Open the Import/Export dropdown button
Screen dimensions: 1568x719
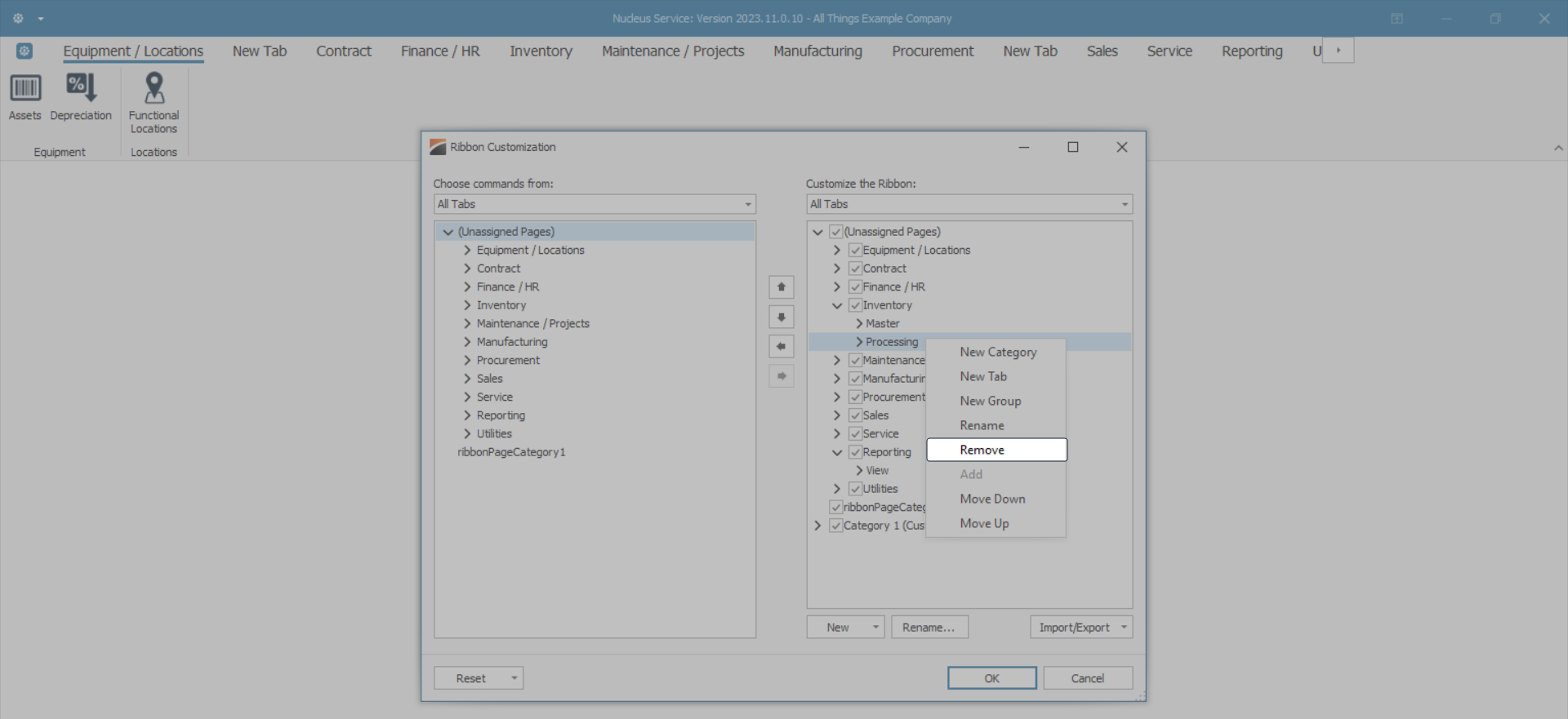click(x=1081, y=627)
